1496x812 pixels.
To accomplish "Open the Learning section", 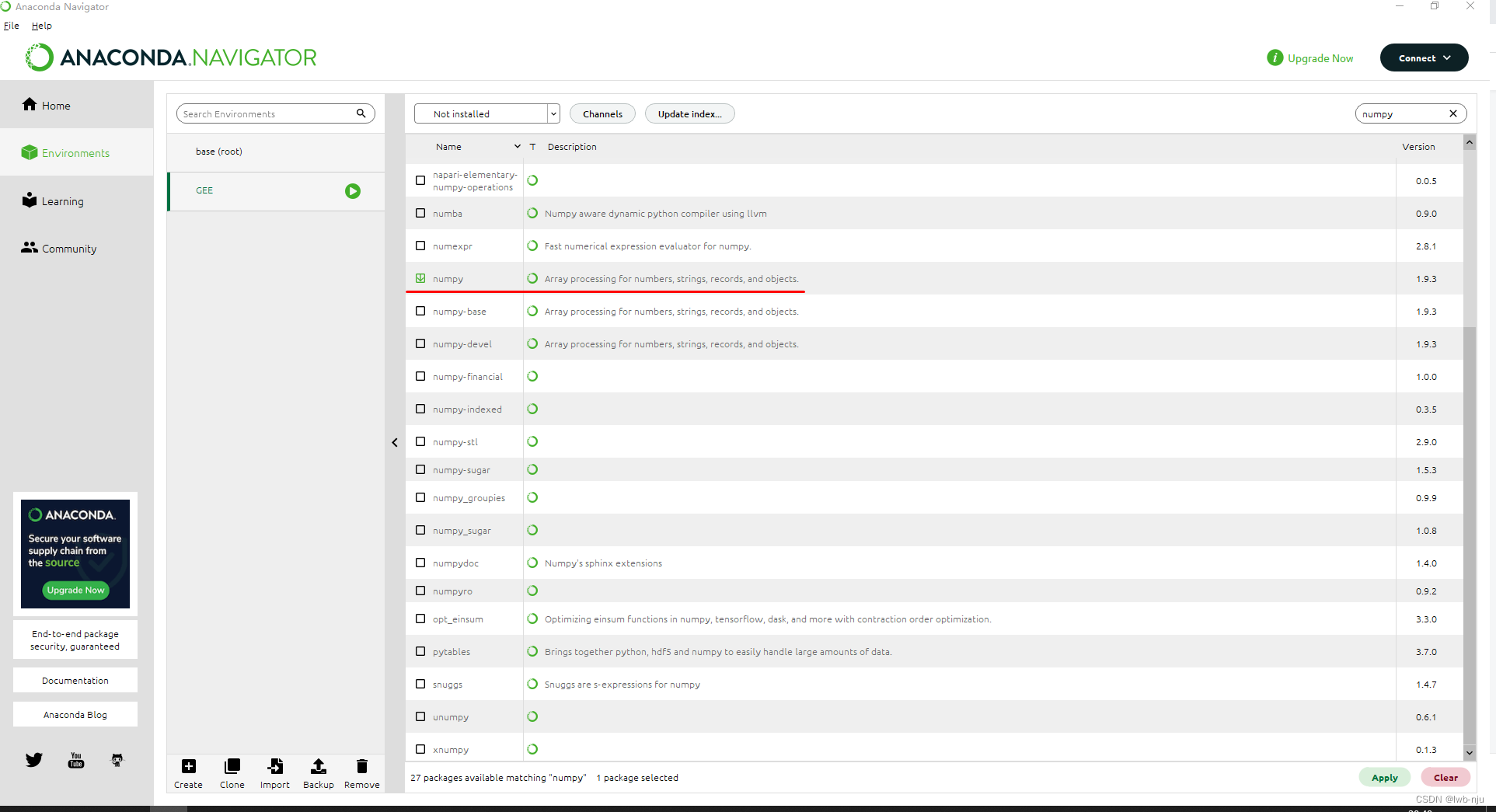I will pos(53,200).
